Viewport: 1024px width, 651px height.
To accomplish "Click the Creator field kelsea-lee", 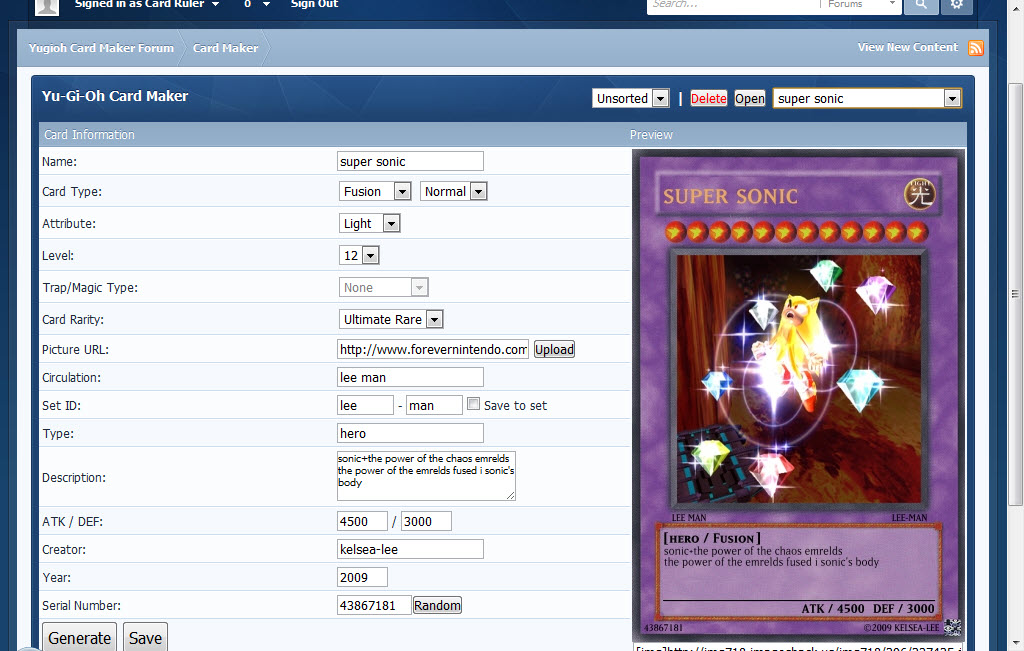I will 410,550.
